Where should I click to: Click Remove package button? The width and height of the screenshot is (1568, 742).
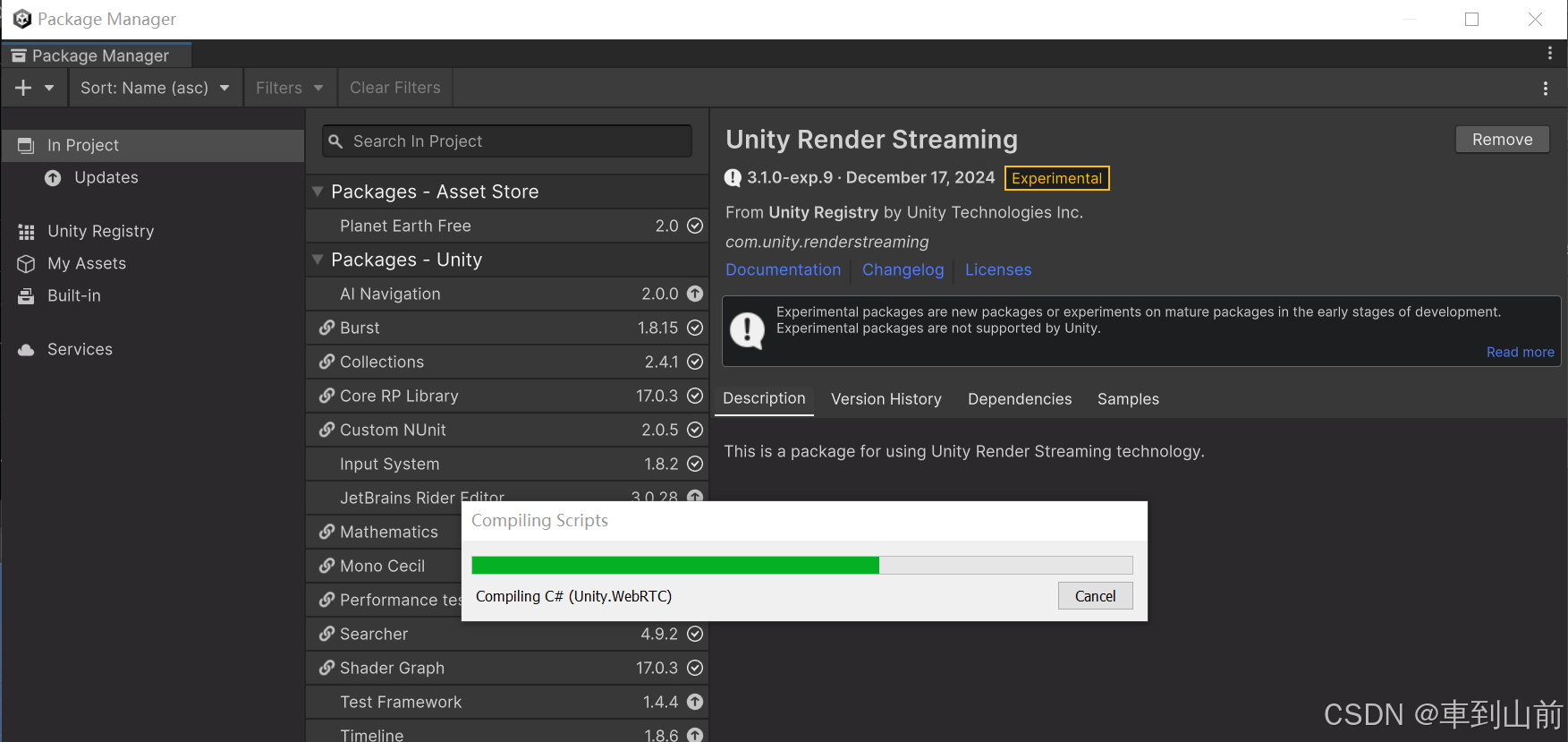tap(1503, 140)
